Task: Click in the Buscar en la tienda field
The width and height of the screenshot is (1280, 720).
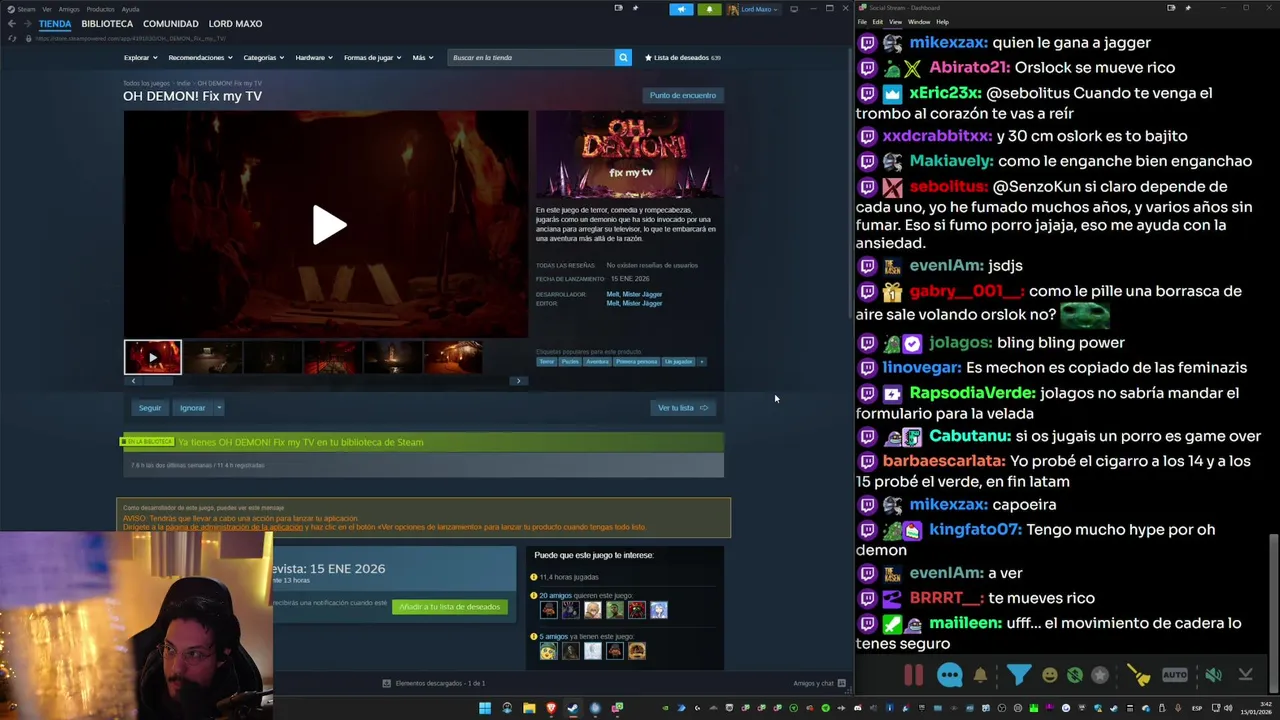Action: 531,58
